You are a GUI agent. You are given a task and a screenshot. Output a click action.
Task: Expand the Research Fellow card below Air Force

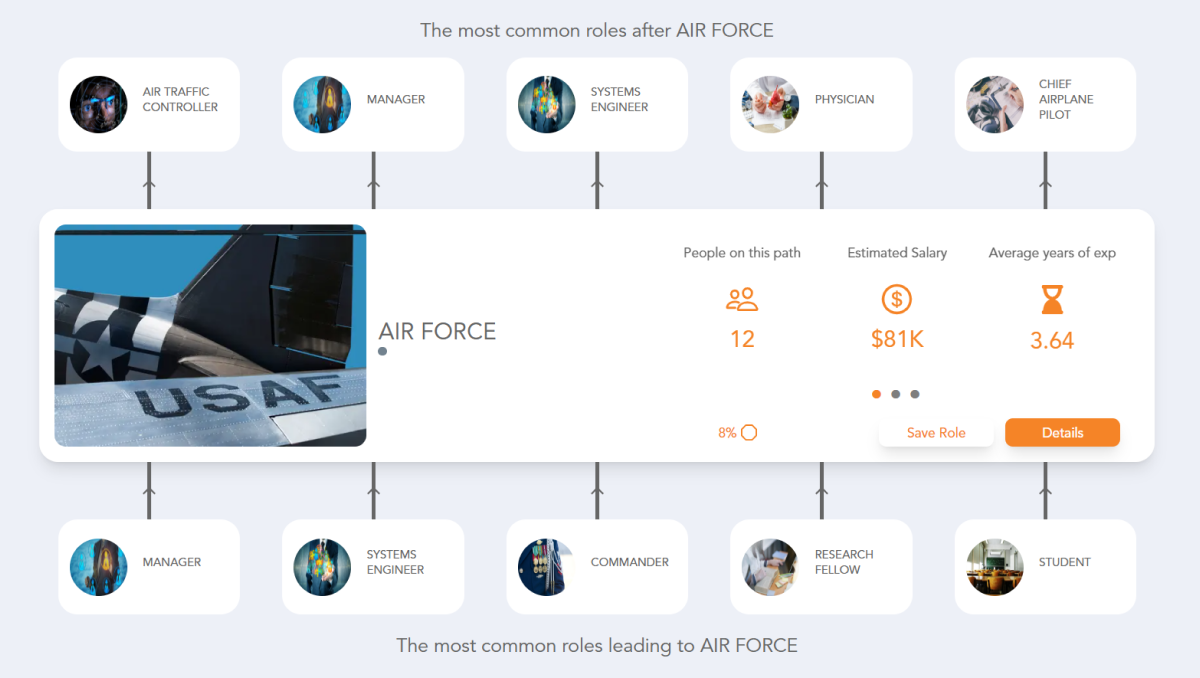point(820,566)
